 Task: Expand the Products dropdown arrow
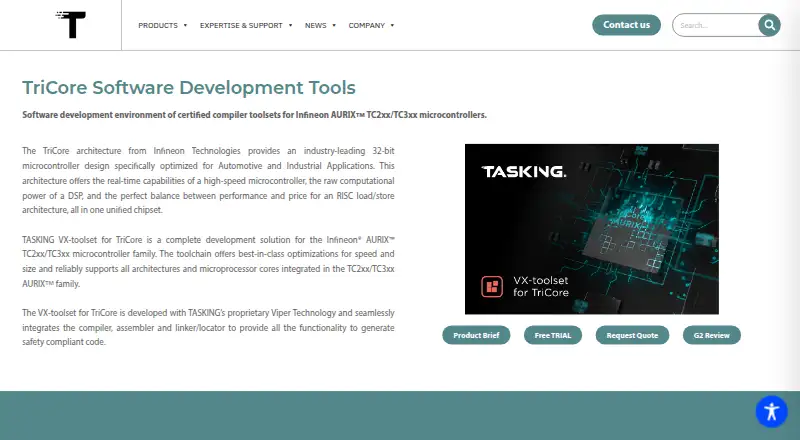[185, 26]
